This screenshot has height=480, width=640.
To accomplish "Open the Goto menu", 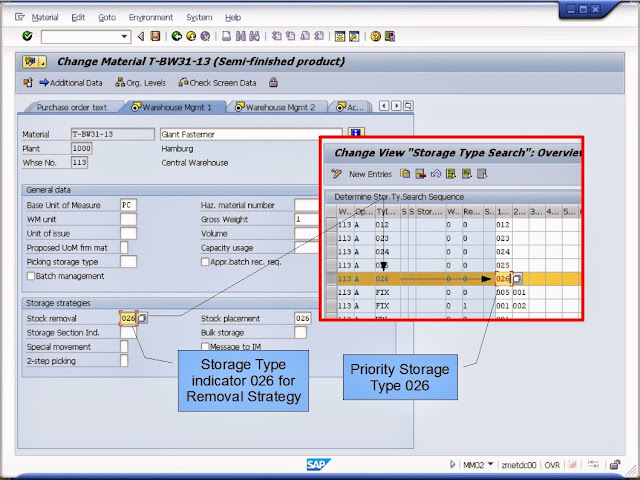I will click(x=107, y=17).
